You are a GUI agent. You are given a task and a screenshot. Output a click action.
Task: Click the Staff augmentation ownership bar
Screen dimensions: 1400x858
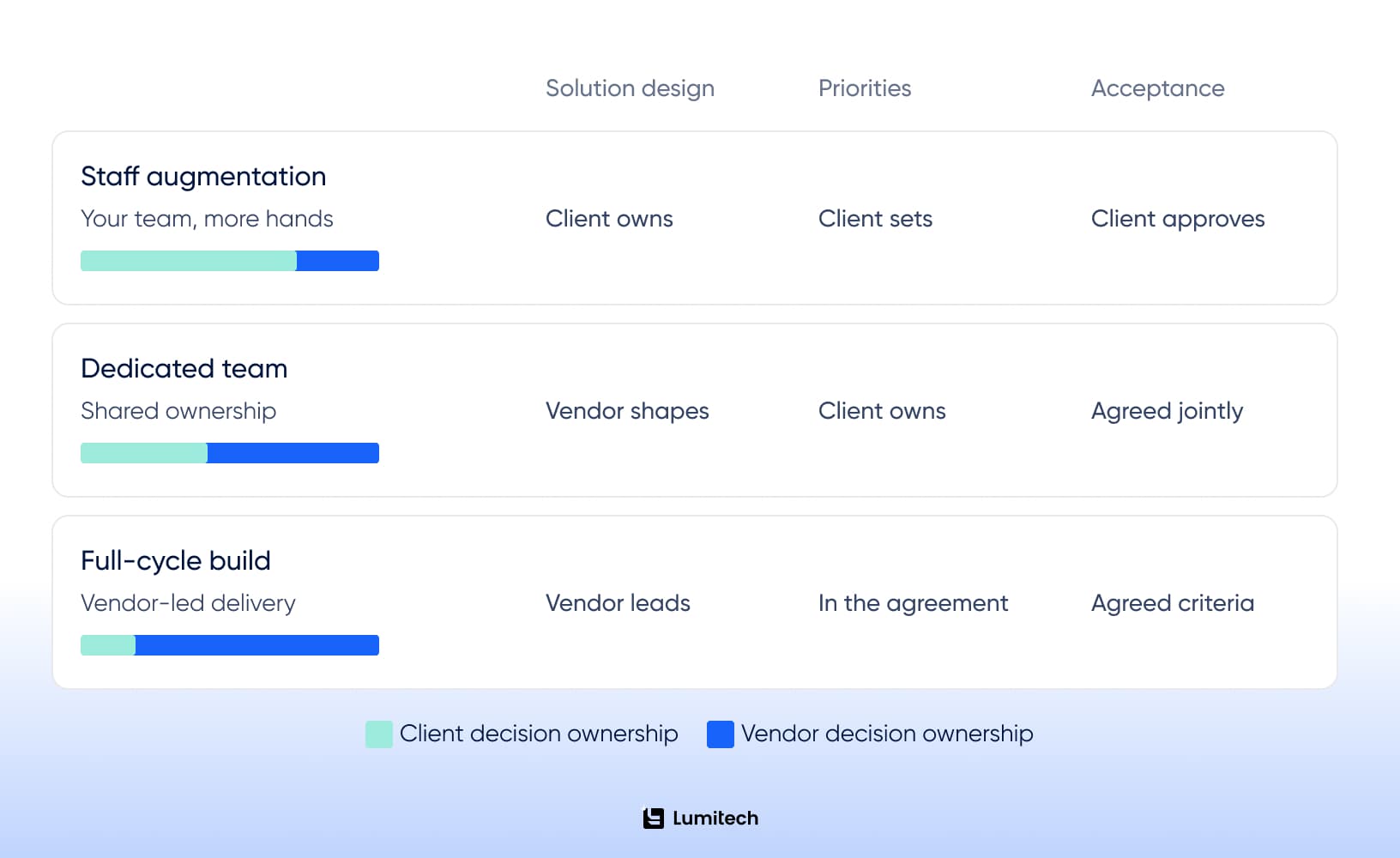(x=230, y=261)
